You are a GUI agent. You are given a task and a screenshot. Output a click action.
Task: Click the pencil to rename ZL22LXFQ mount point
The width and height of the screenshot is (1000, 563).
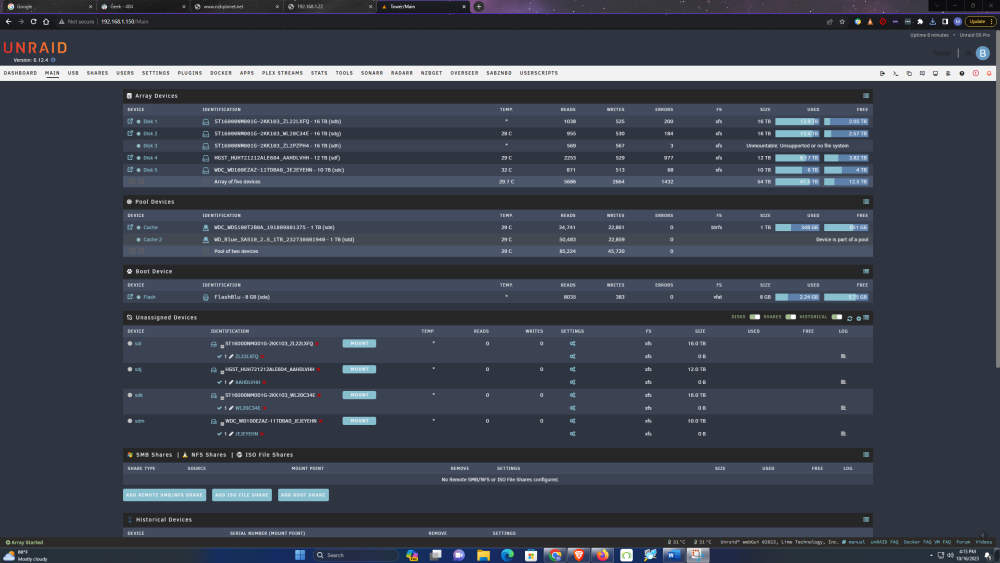[231, 356]
